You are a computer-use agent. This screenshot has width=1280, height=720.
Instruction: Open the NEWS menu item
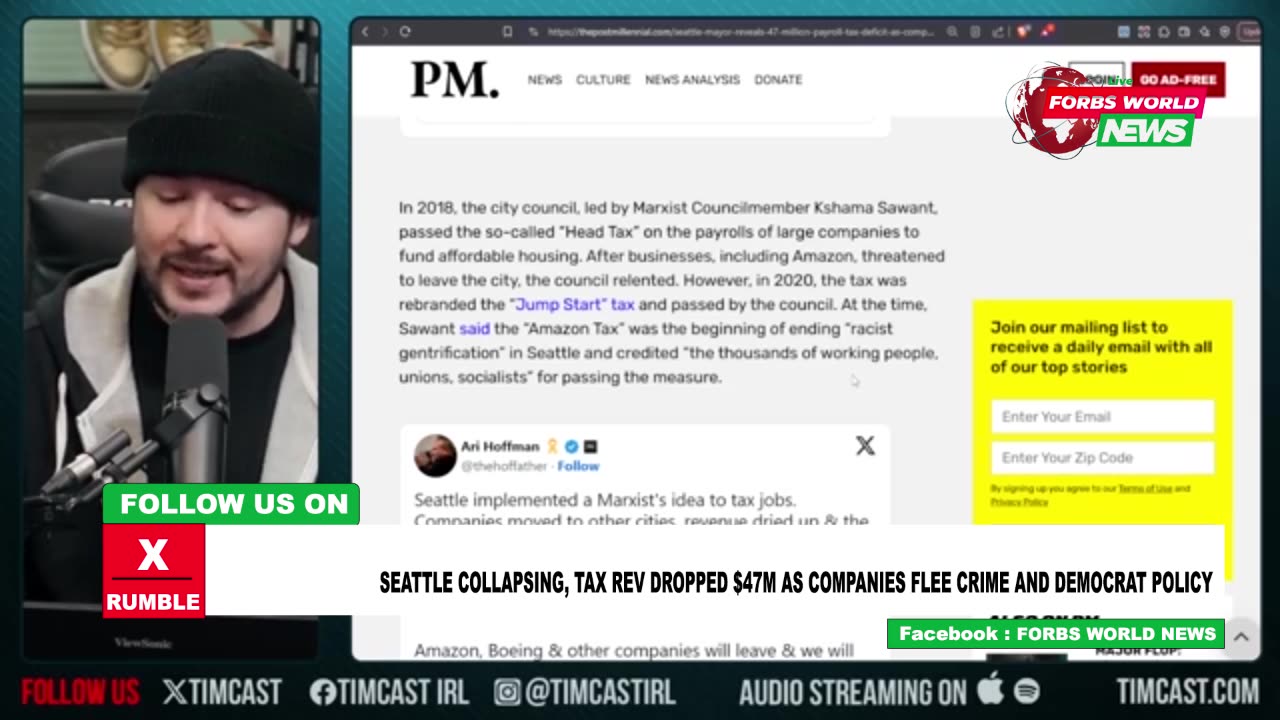tap(545, 80)
